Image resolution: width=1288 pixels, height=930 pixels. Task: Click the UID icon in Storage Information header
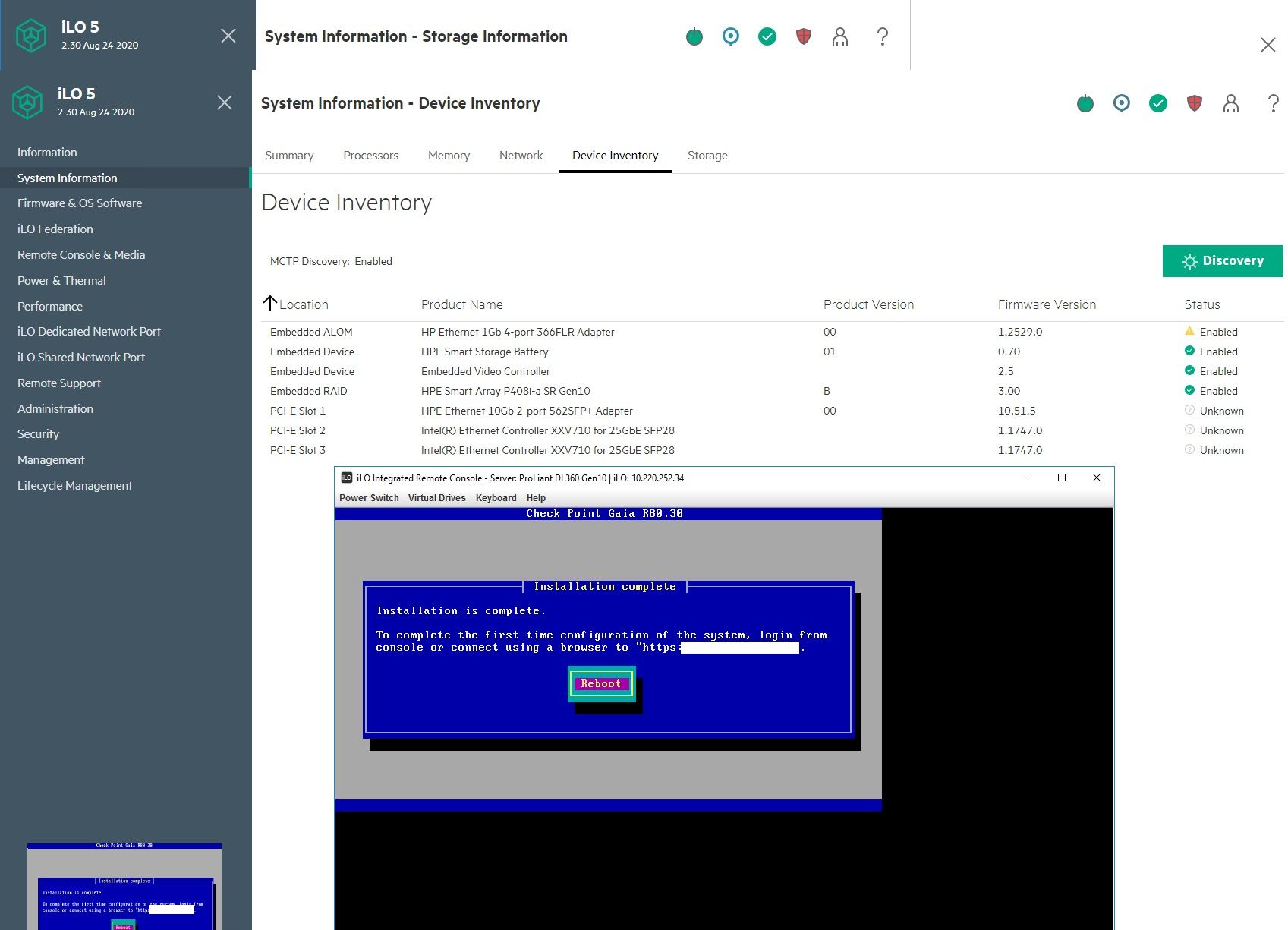coord(731,36)
